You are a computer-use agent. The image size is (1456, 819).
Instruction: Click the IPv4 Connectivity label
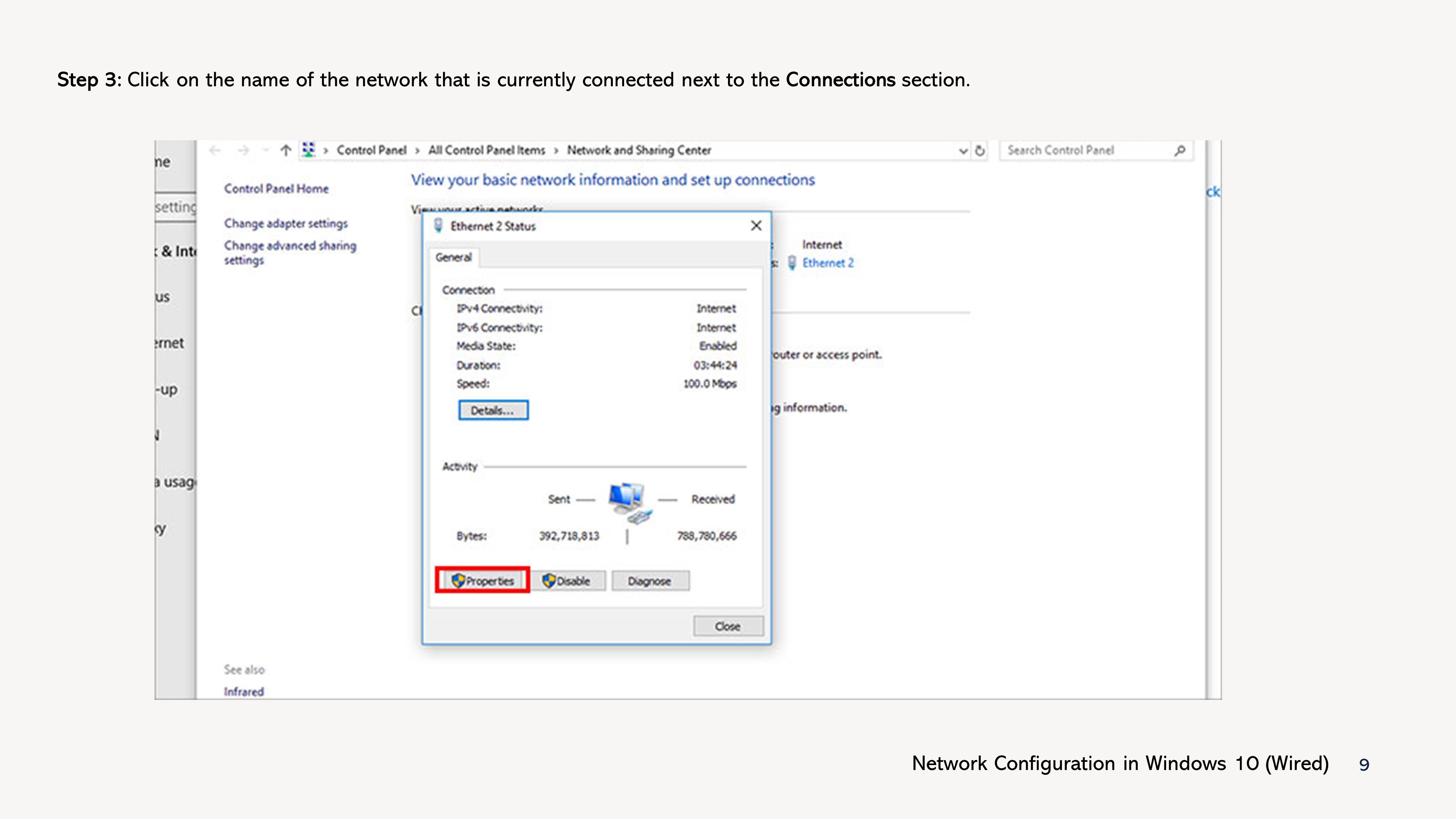click(x=500, y=309)
